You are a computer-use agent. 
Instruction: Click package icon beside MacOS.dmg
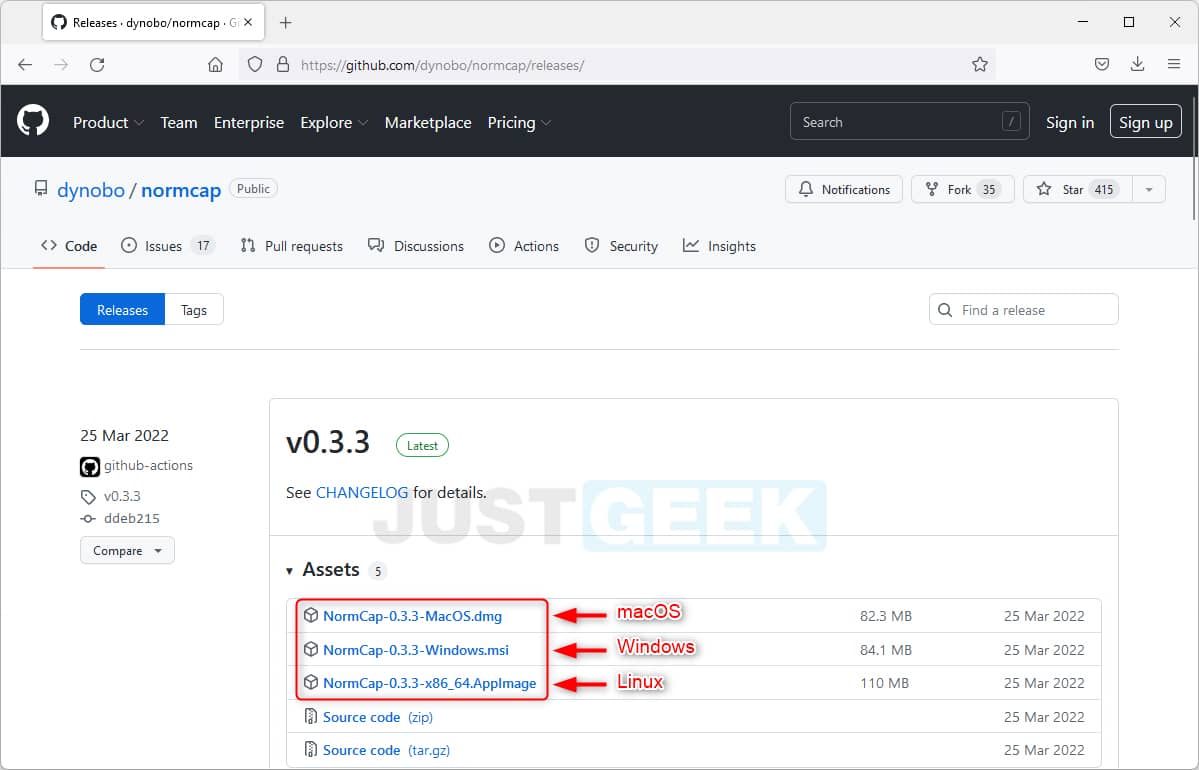click(x=310, y=615)
